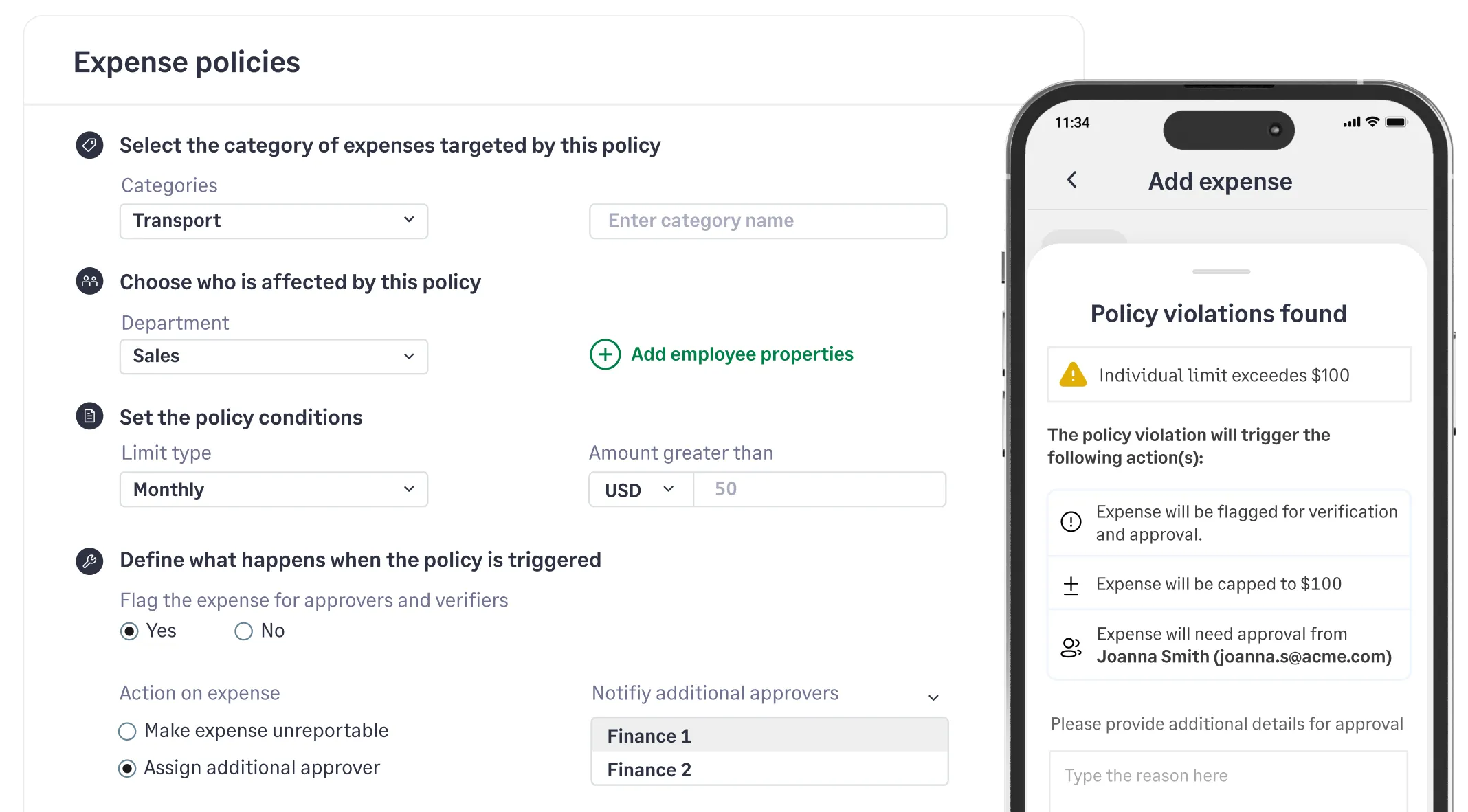
Task: Select Finance 2 from the approvers list
Action: [649, 769]
